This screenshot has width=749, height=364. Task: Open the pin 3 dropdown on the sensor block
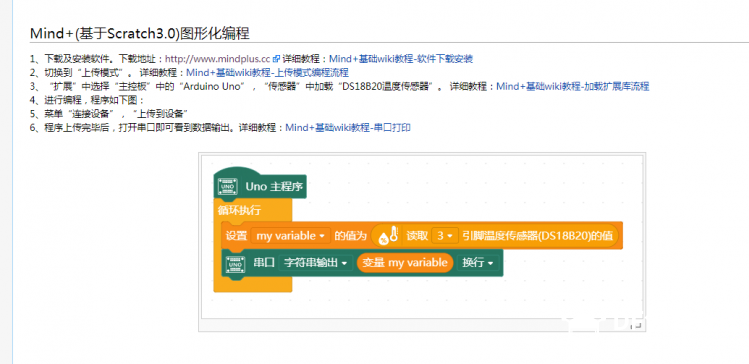pyautogui.click(x=445, y=236)
